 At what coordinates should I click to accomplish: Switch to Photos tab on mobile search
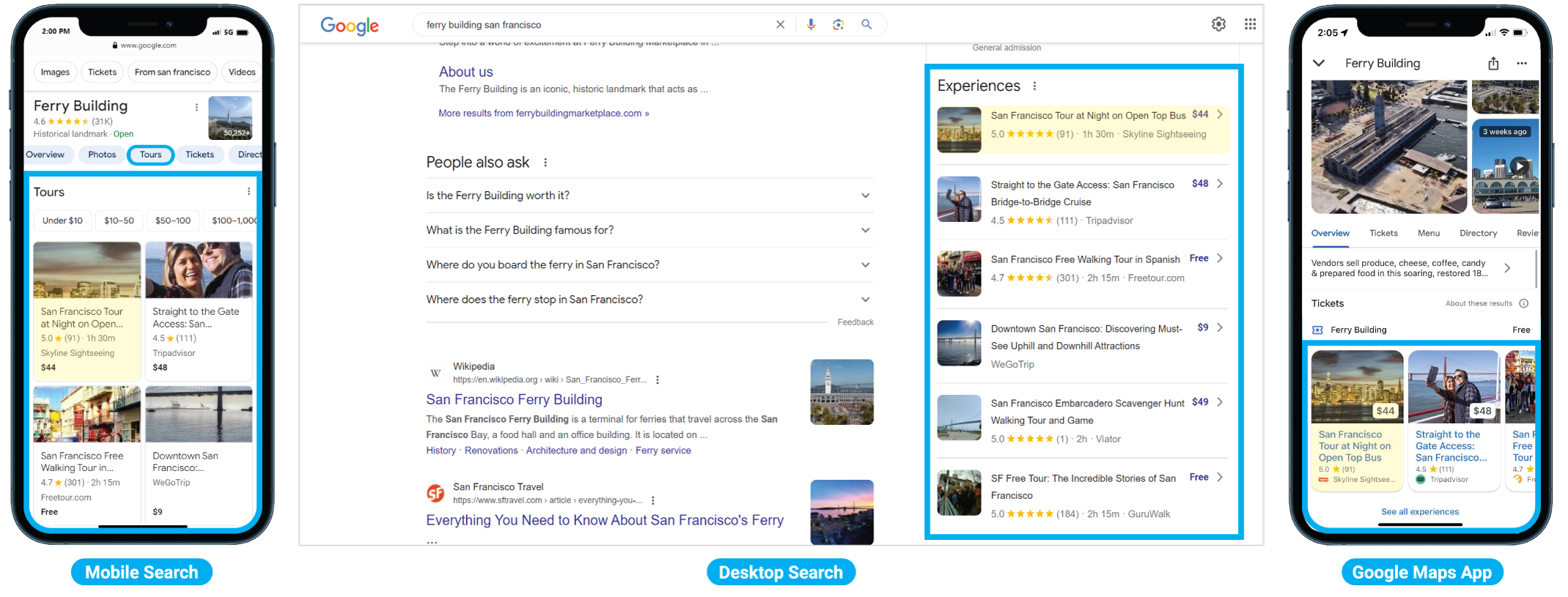coord(102,155)
